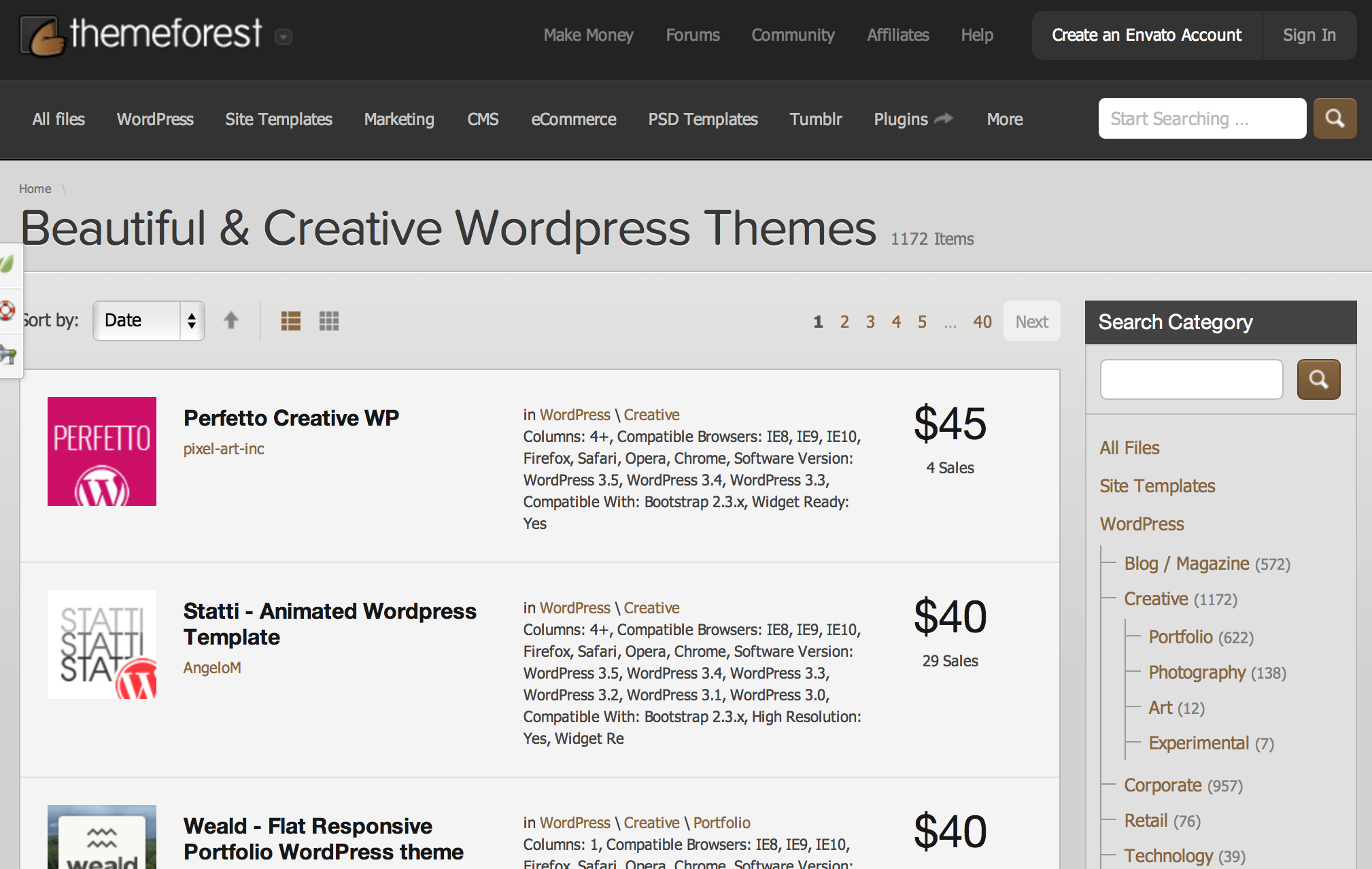This screenshot has width=1372, height=869.
Task: Go to results page 3
Action: 870,322
